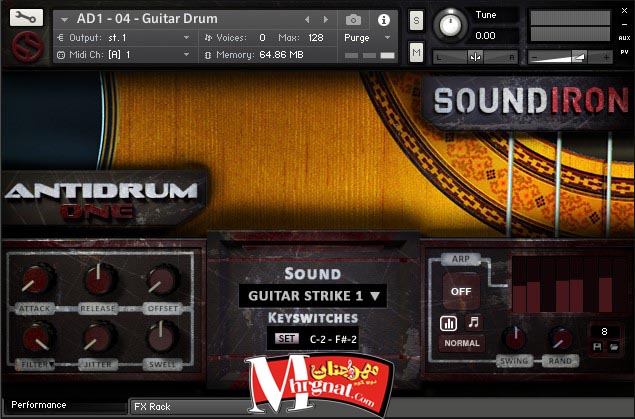Open the camera snapshot view
The height and width of the screenshot is (419, 635).
(353, 19)
